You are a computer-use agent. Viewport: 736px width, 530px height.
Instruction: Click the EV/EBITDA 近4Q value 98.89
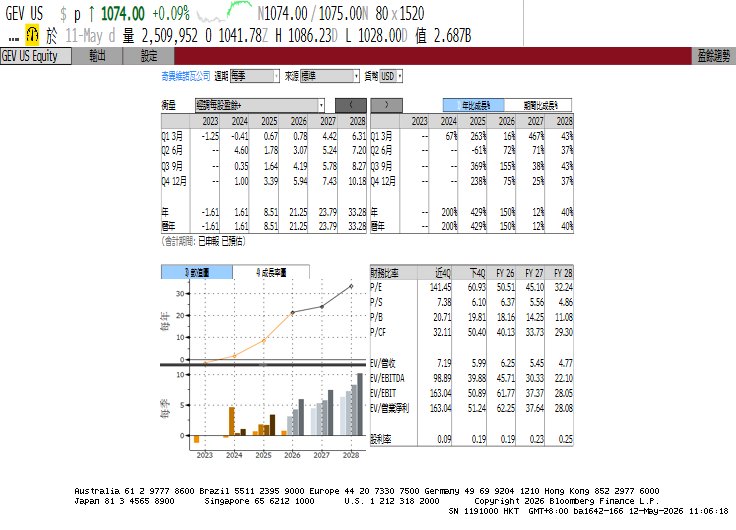442,378
